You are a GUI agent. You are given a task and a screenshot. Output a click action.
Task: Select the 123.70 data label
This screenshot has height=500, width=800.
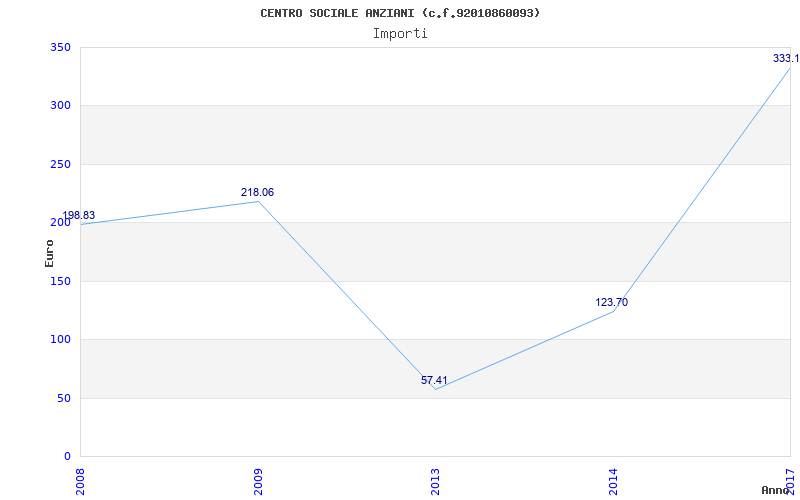pos(611,302)
